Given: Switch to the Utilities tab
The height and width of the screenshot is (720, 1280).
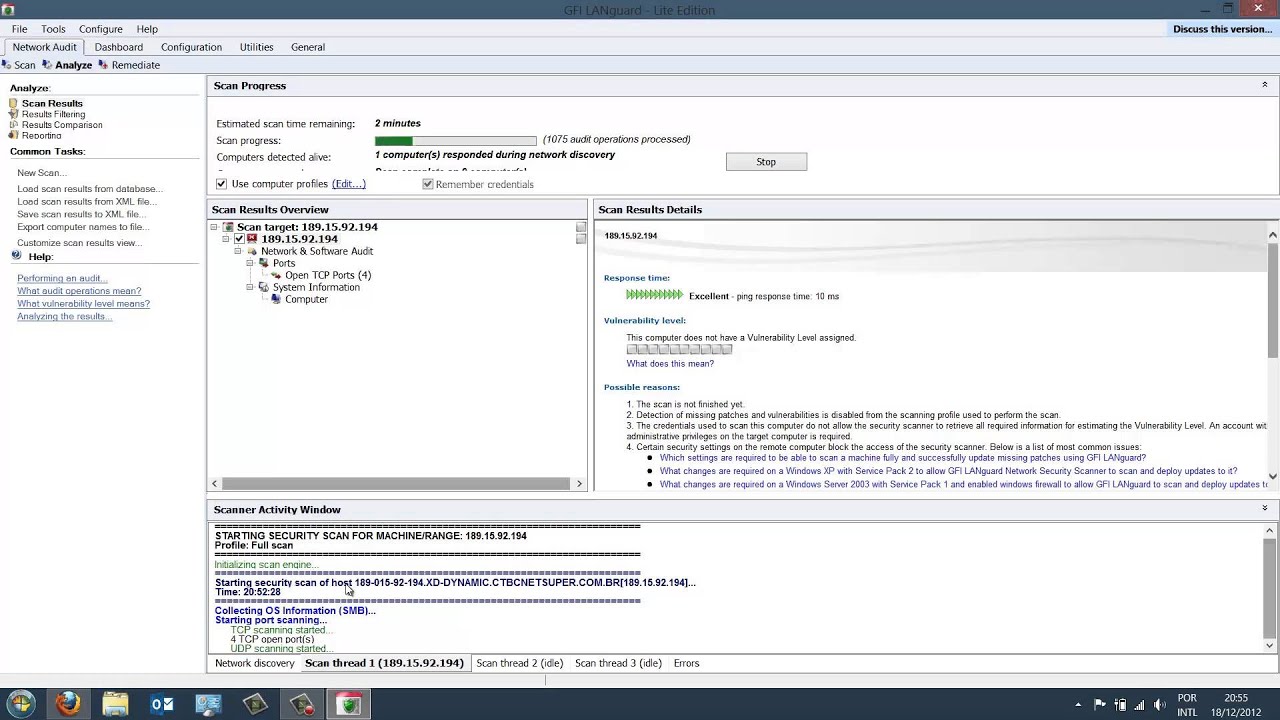Looking at the screenshot, I should click(x=256, y=47).
